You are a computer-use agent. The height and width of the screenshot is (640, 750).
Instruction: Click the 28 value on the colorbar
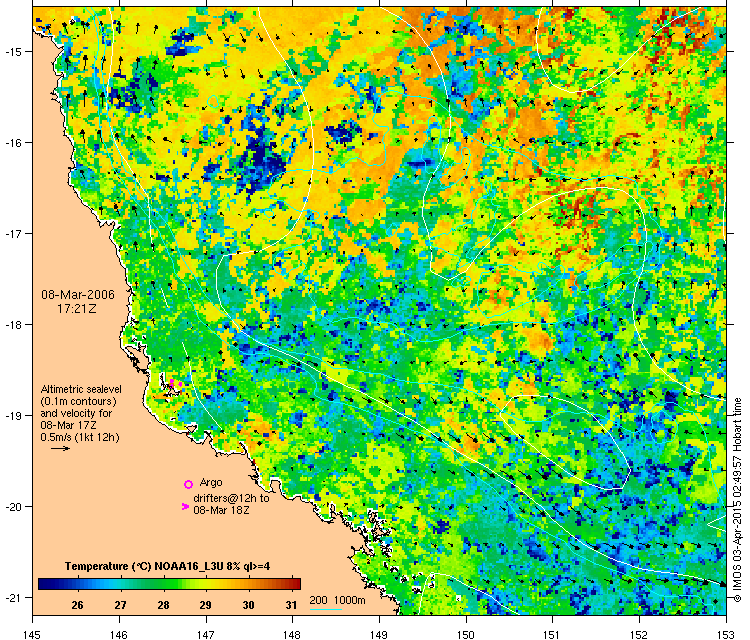coord(164,606)
